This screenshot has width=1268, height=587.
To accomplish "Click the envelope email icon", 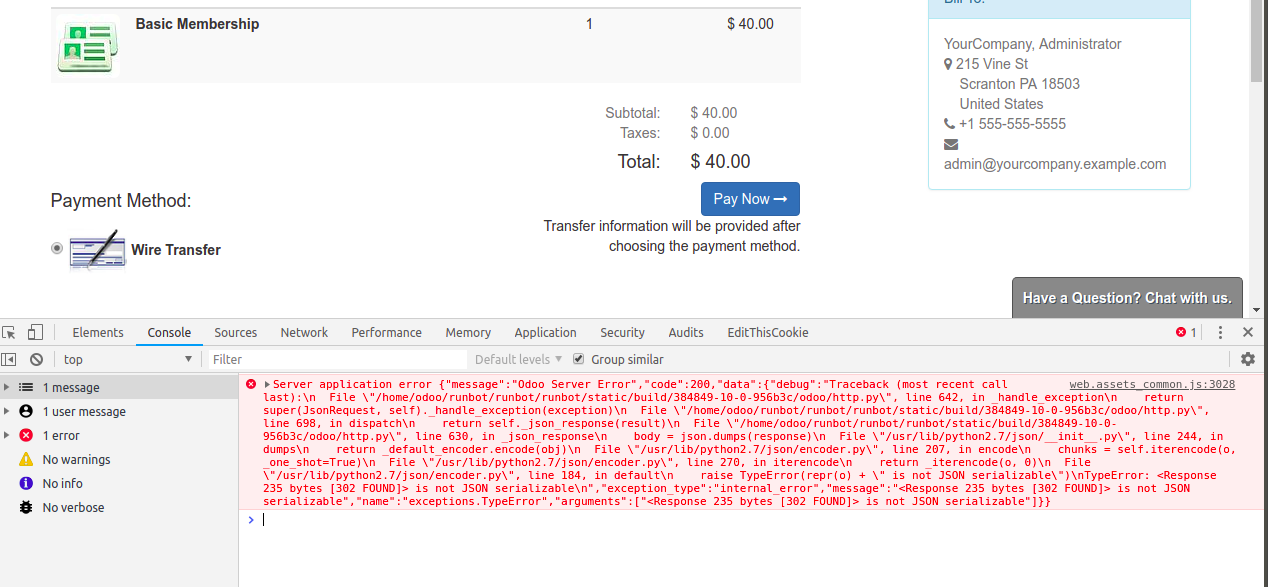I will coord(951,144).
